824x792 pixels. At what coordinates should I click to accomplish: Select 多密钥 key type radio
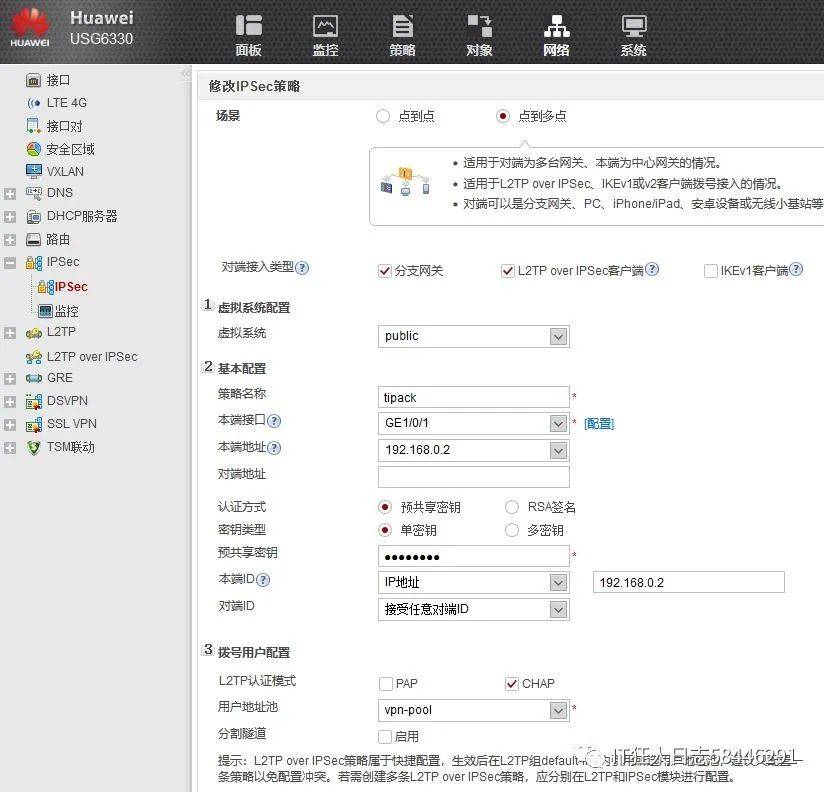point(511,530)
